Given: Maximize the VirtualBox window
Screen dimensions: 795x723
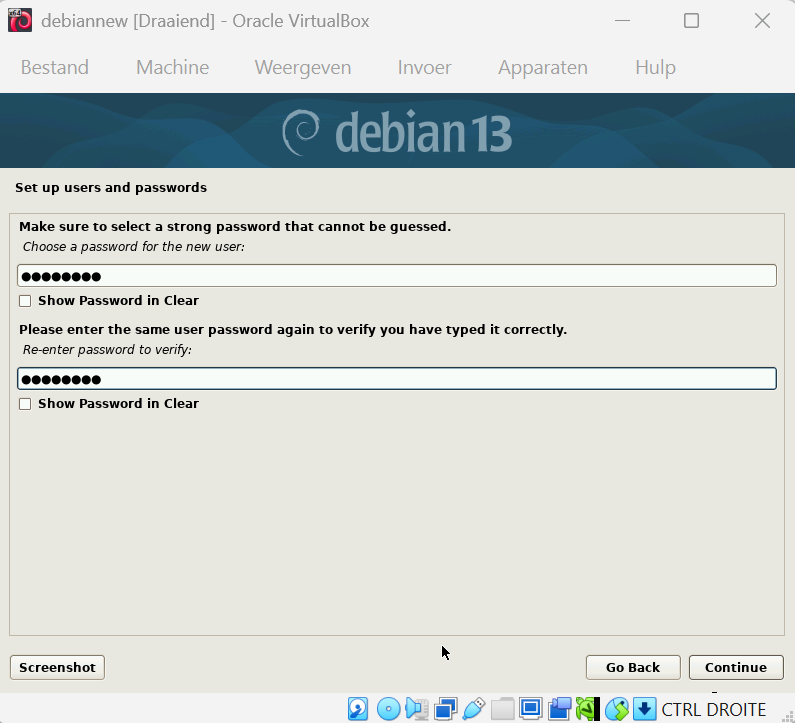Looking at the screenshot, I should (x=692, y=21).
